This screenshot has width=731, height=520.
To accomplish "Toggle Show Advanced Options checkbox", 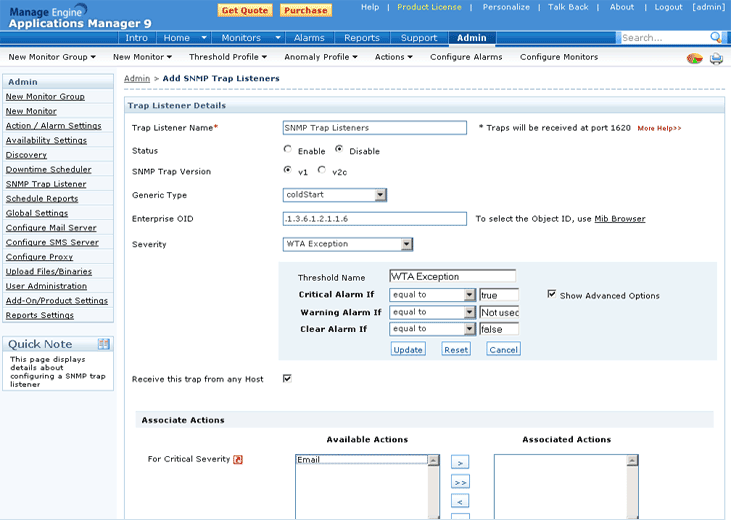I will click(x=552, y=294).
